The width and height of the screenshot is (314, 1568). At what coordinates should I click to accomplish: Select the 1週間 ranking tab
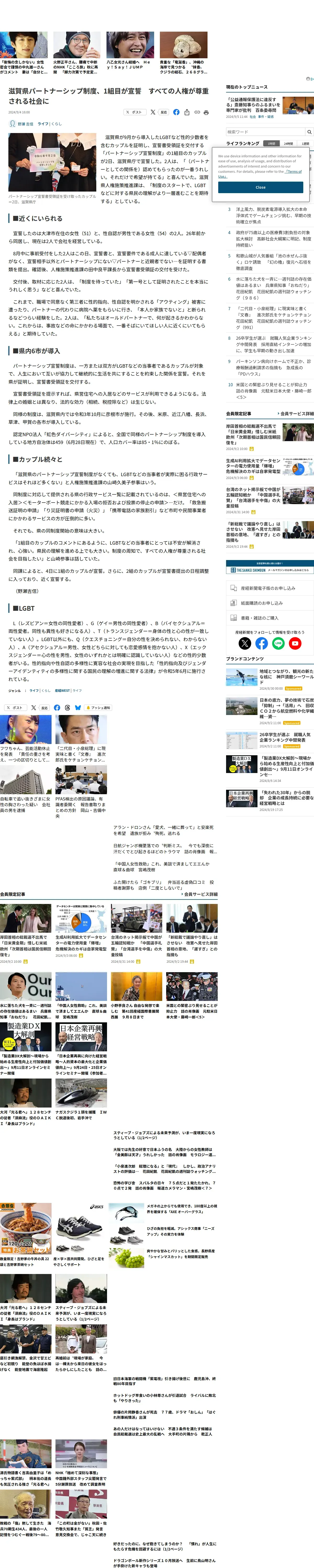305,144
